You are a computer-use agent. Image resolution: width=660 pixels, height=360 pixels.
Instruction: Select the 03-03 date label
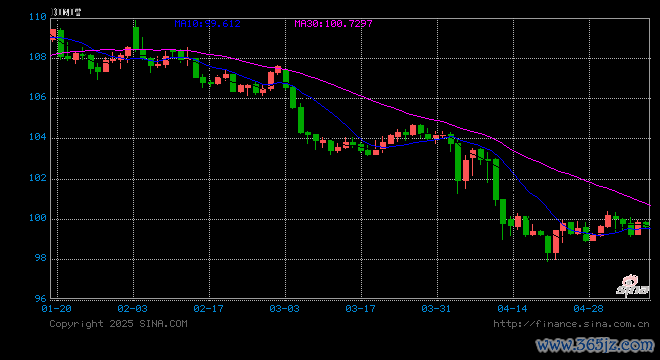tap(285, 309)
